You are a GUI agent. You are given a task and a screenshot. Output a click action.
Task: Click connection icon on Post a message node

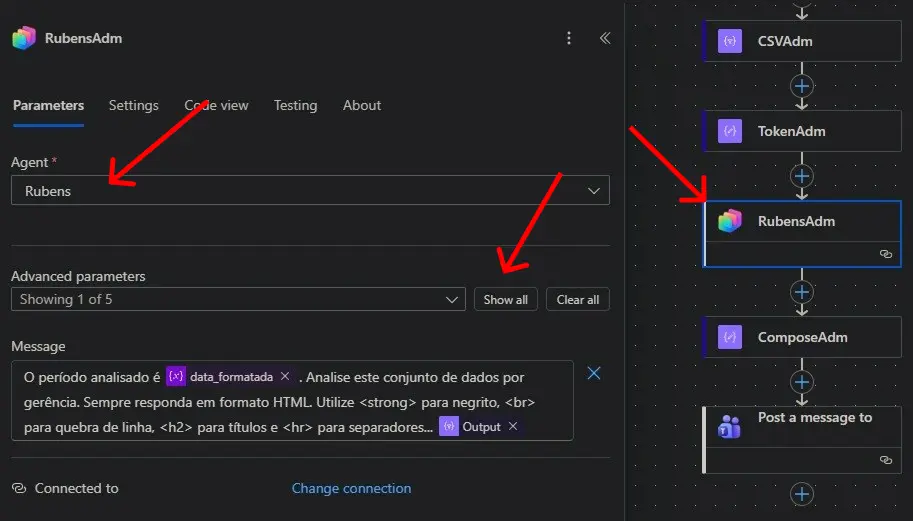click(x=886, y=460)
